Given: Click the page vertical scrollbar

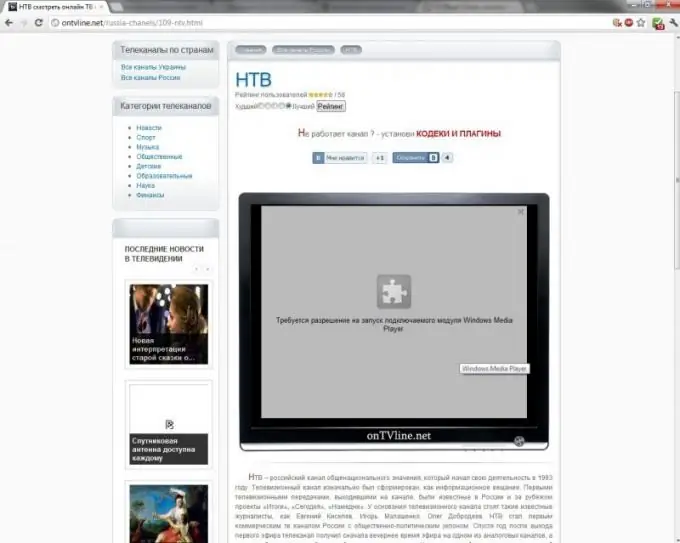Looking at the screenshot, I should [x=677, y=182].
